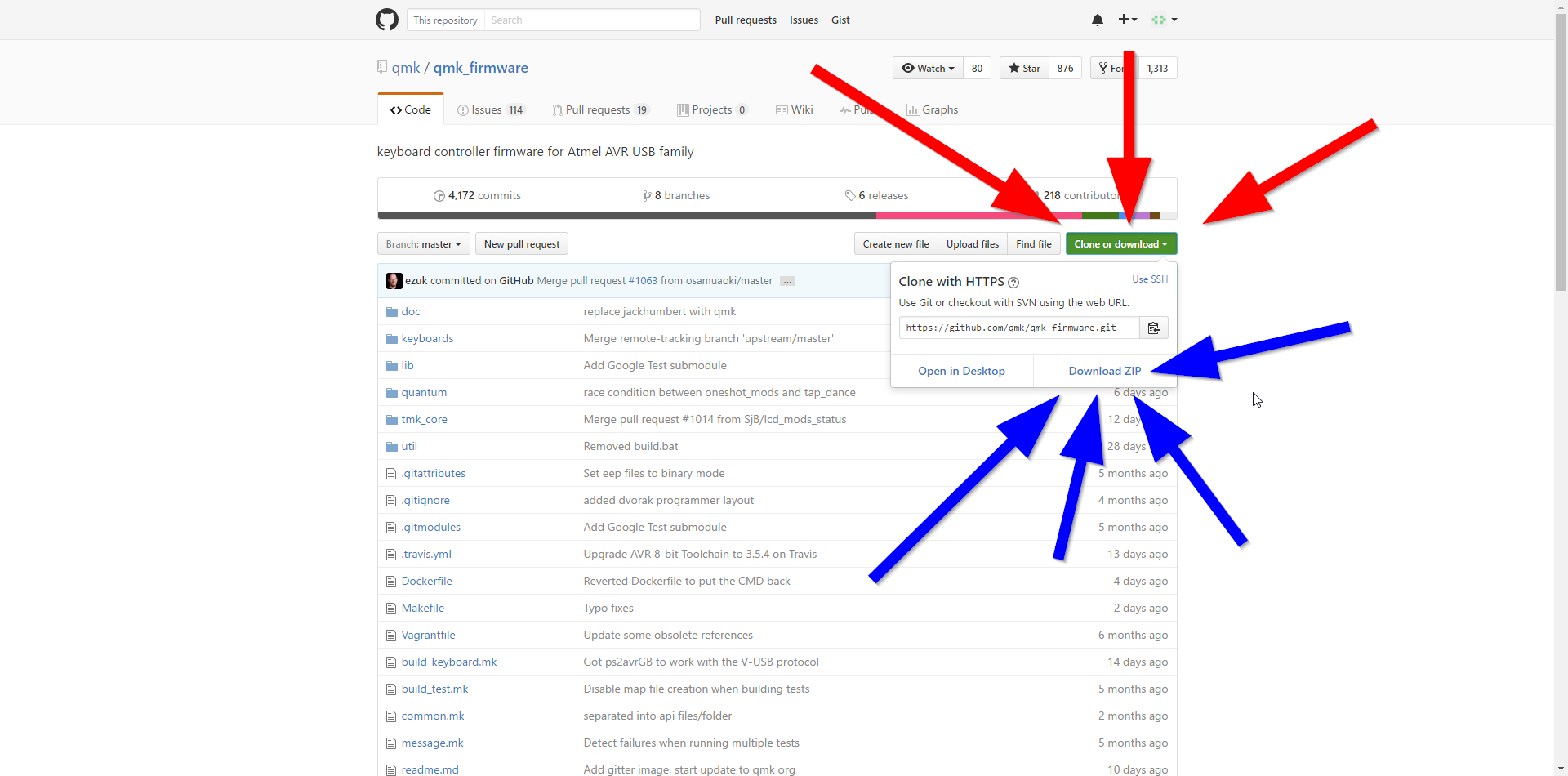1568x776 pixels.
Task: Open the Watch dropdown
Action: [928, 69]
